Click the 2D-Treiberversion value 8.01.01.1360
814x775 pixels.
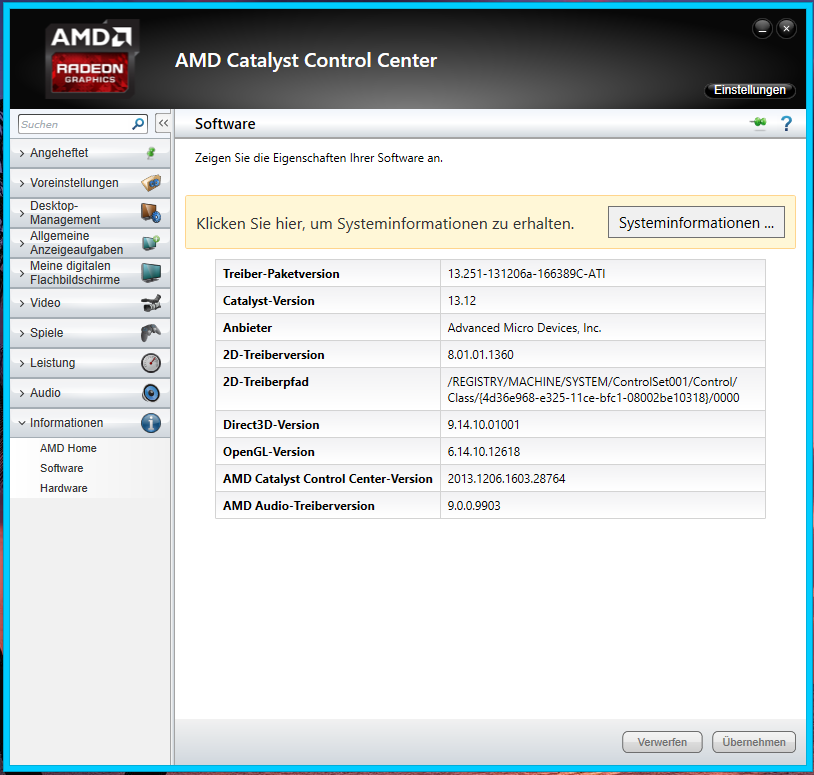481,355
